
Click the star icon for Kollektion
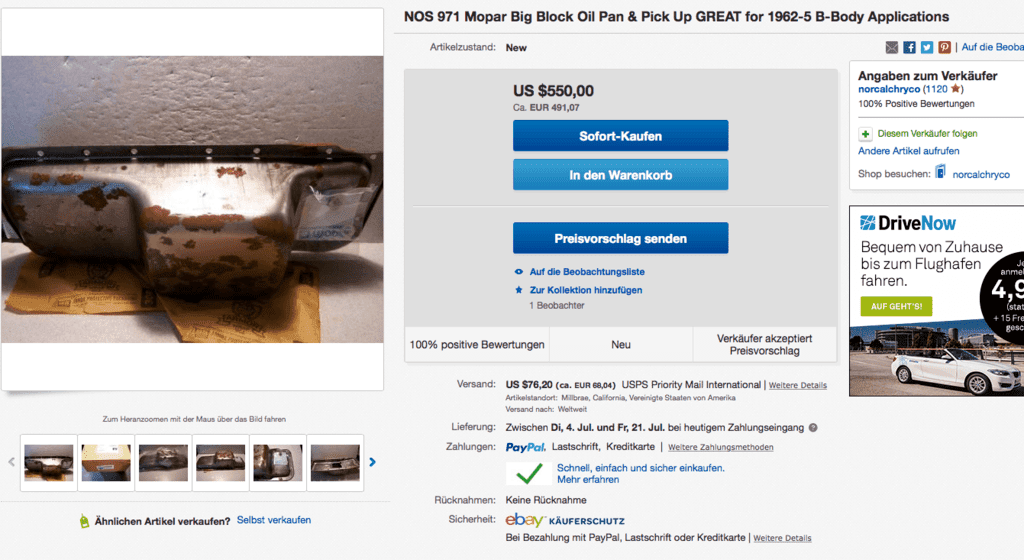(x=518, y=290)
